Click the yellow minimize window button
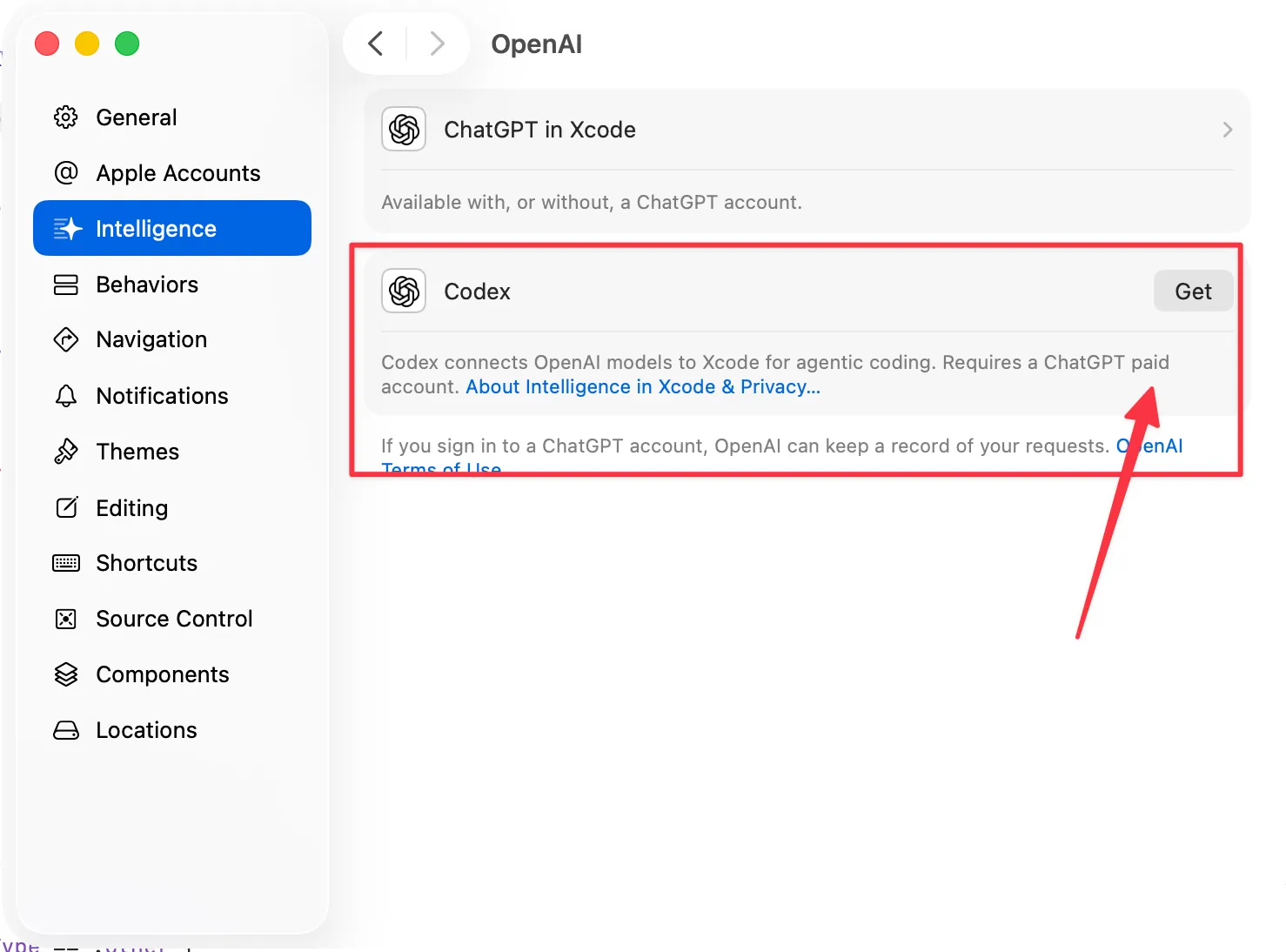 coord(87,44)
